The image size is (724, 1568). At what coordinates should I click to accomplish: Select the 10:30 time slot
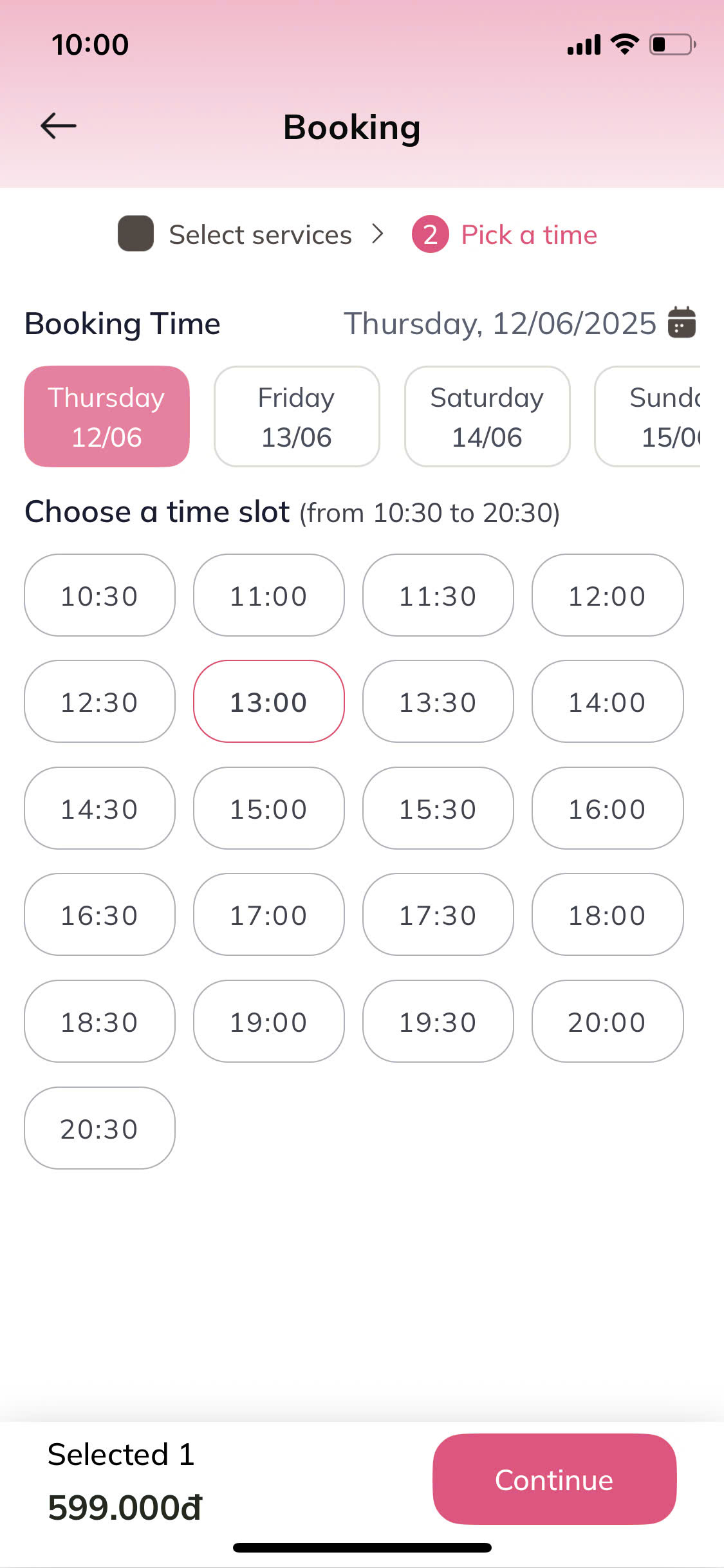tap(100, 595)
